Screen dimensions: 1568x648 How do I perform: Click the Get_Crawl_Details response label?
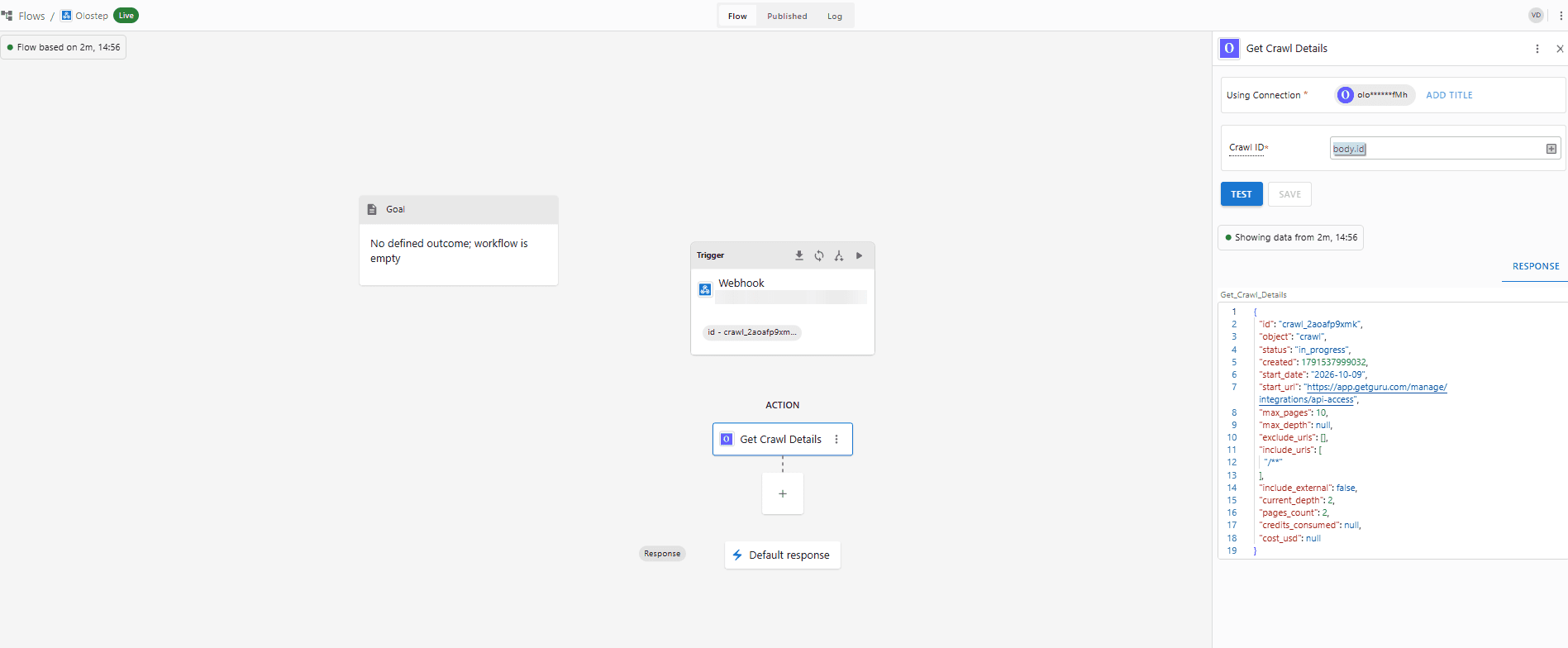point(1253,294)
